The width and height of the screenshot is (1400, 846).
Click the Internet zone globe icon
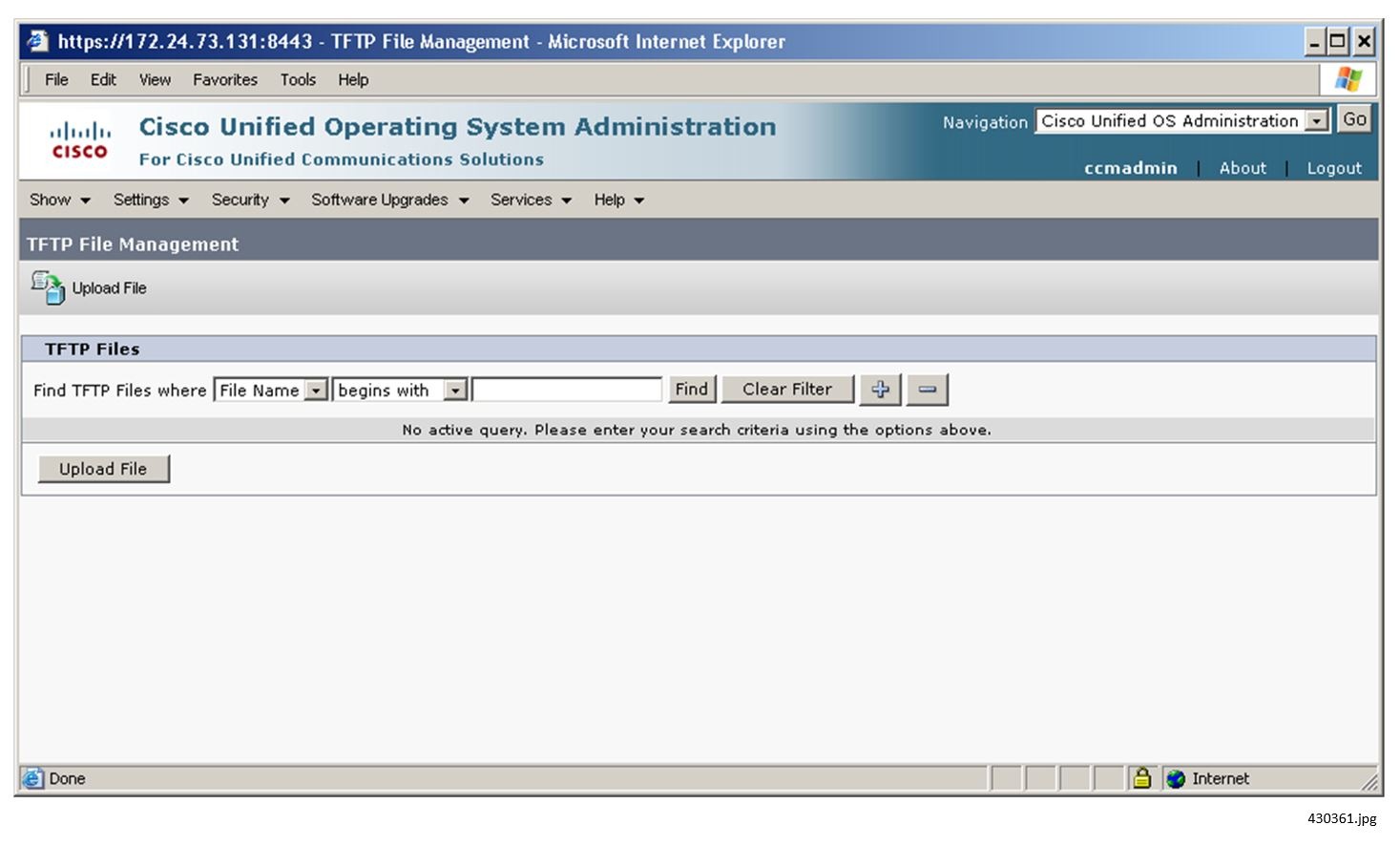click(x=1176, y=779)
